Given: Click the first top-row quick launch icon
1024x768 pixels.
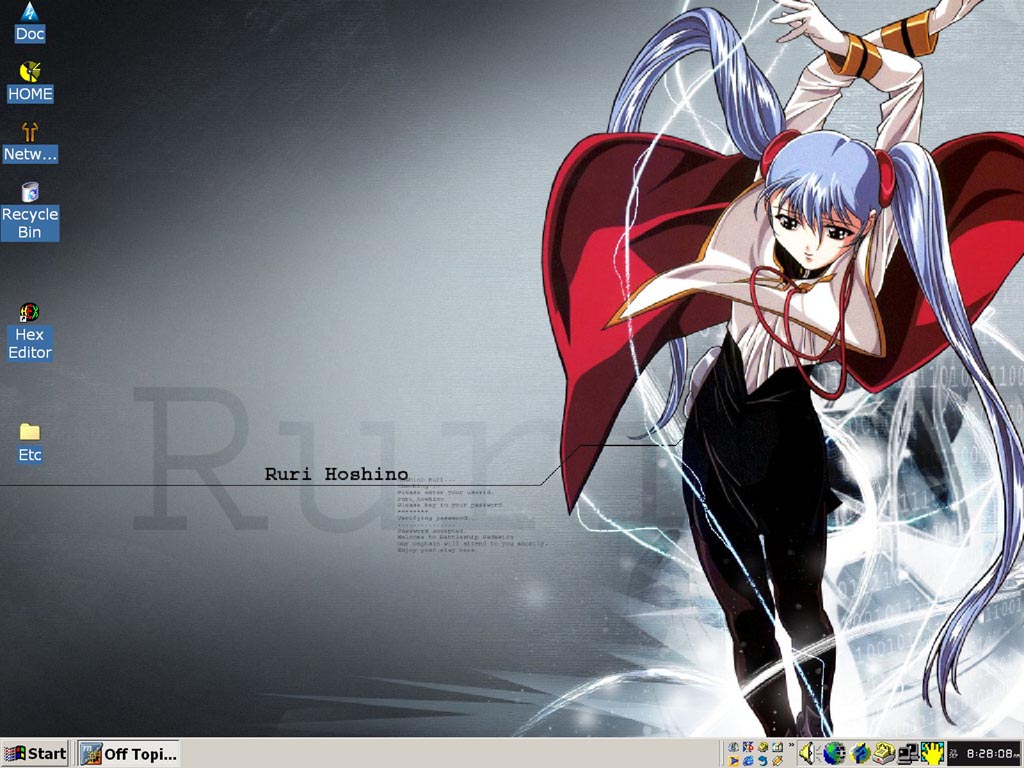Looking at the screenshot, I should pos(733,746).
